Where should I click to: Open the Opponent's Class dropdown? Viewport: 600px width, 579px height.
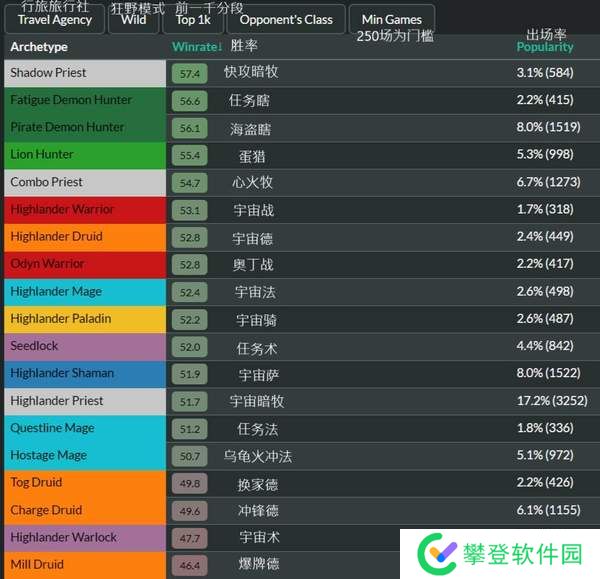point(286,19)
